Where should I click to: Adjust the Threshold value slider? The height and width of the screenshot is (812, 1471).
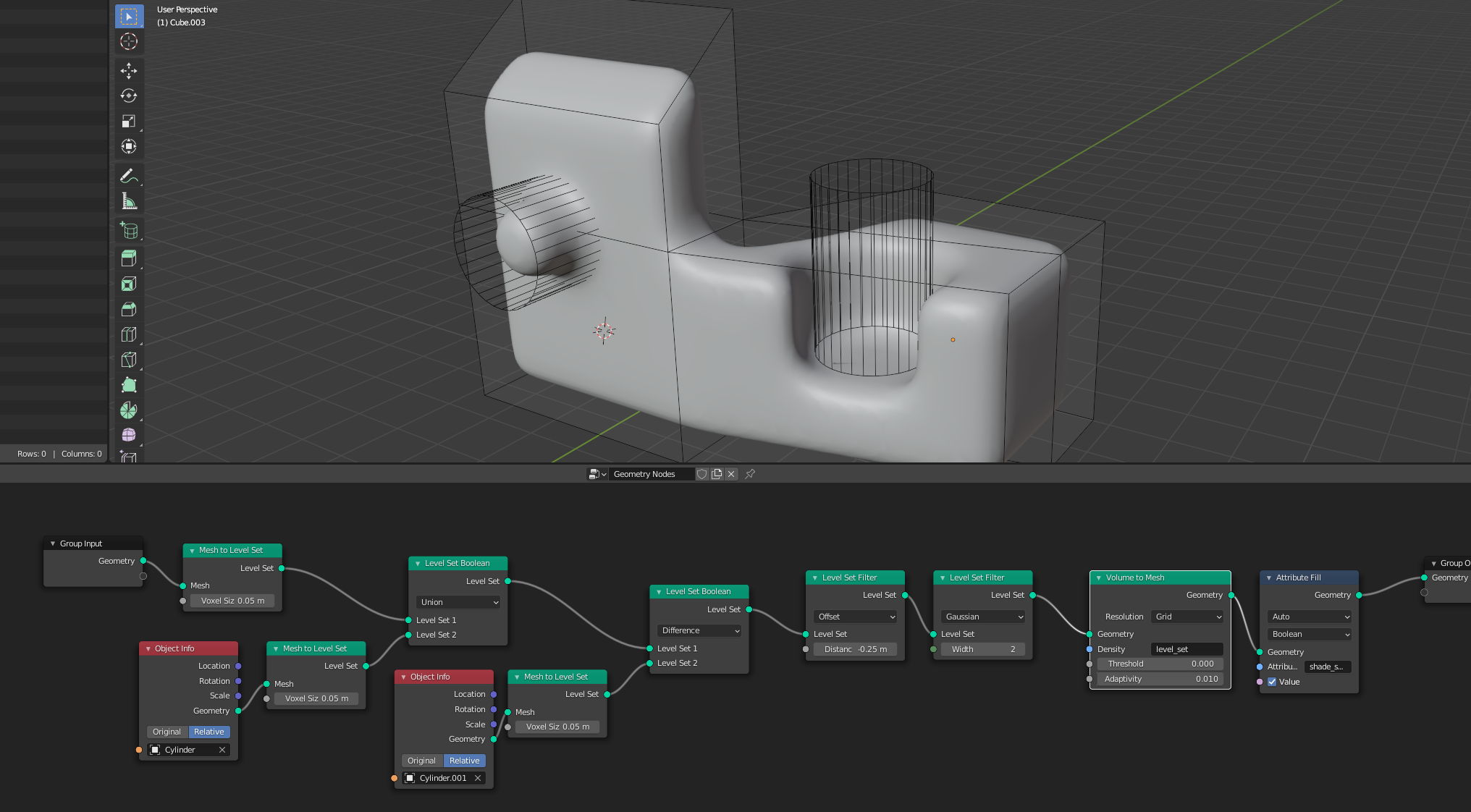1160,664
